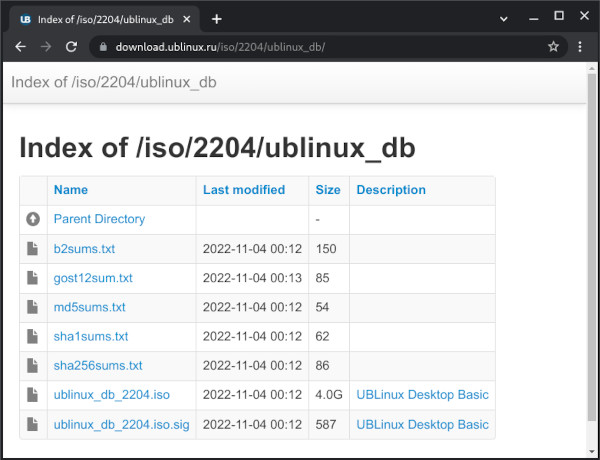Viewport: 600px width, 460px height.
Task: Sort the listing by Last modified
Action: coord(244,190)
